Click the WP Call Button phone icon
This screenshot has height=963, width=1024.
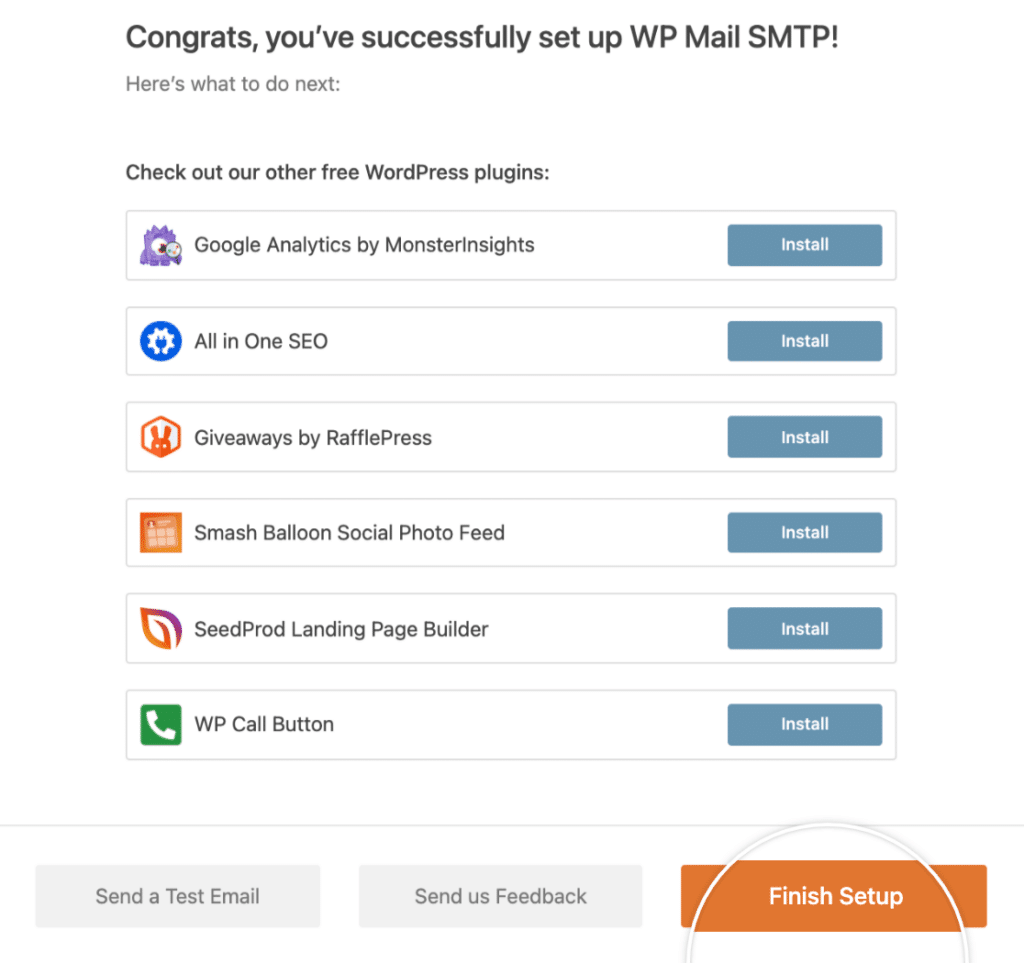point(161,724)
